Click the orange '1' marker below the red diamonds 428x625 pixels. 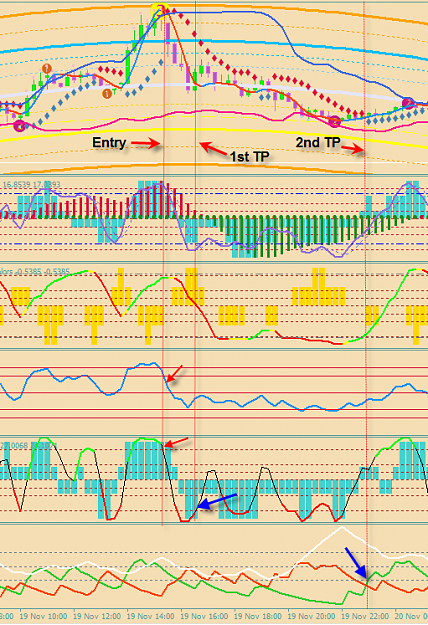[107, 94]
